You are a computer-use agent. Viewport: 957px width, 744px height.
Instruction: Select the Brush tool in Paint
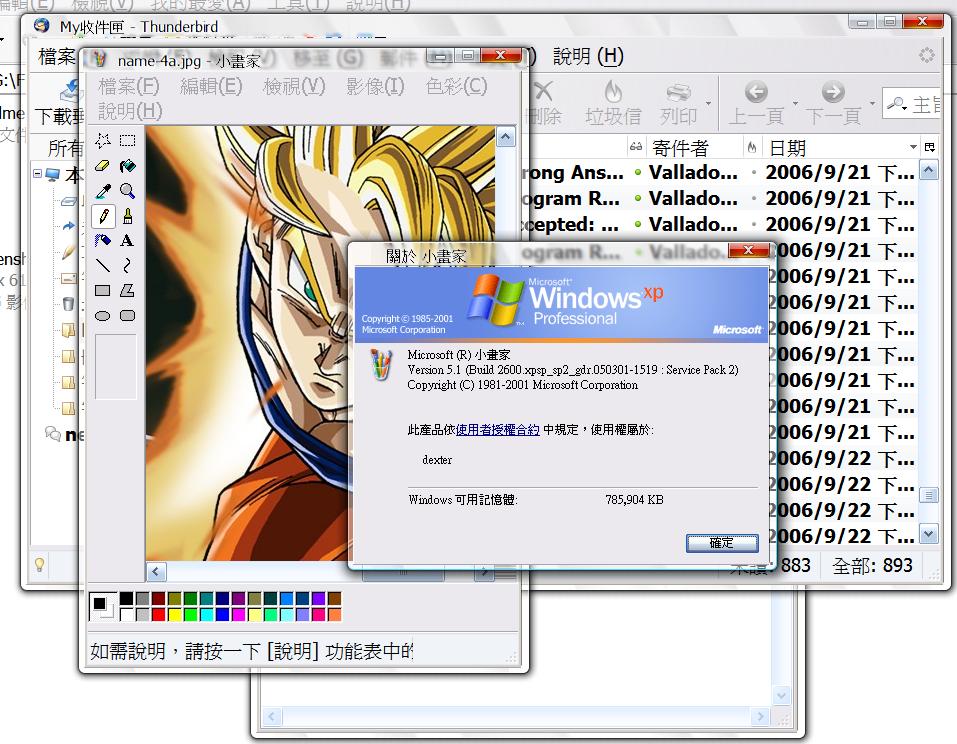point(128,216)
